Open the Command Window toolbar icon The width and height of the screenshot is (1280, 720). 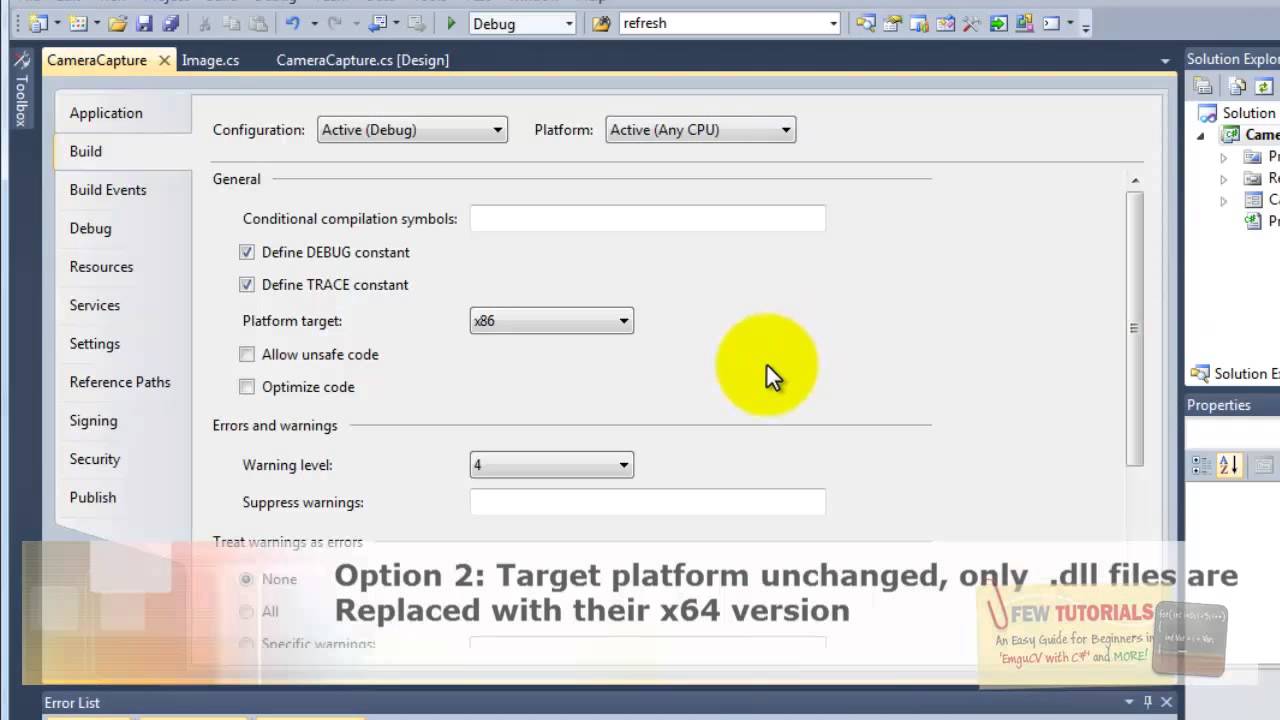coord(1051,23)
